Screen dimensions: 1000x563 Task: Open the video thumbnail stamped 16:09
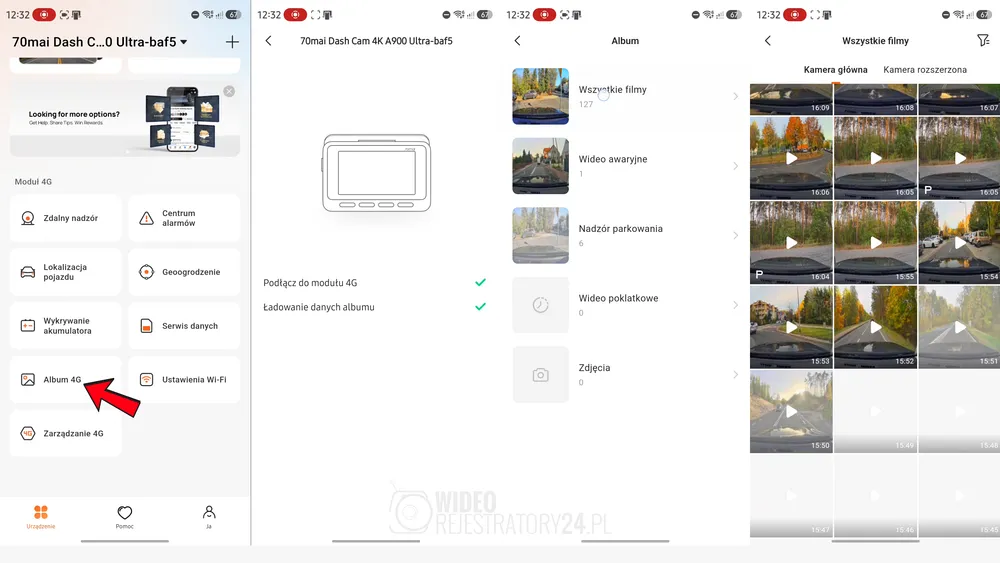click(791, 99)
